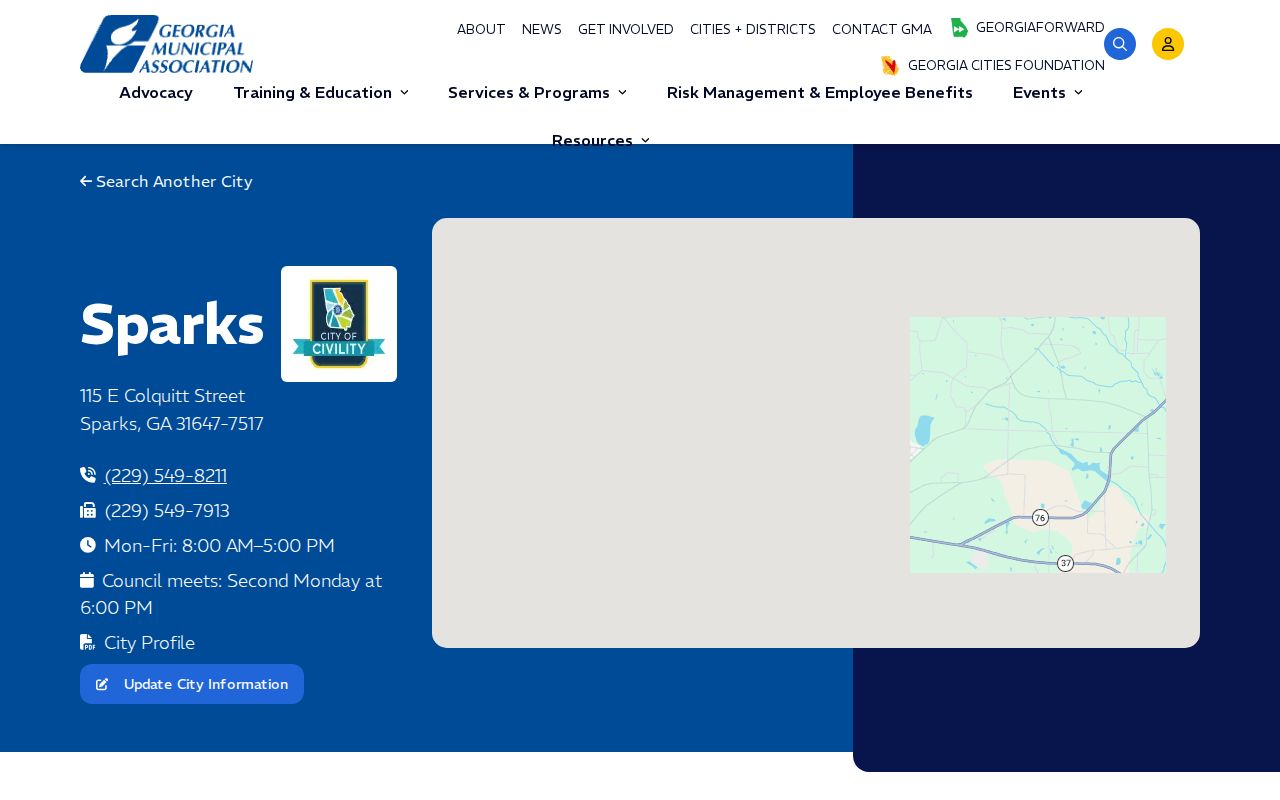Screen dimensions: 1280x800
Task: Select the Mon-Fri: 8:00 AM–5:00 PM text
Action: click(220, 545)
